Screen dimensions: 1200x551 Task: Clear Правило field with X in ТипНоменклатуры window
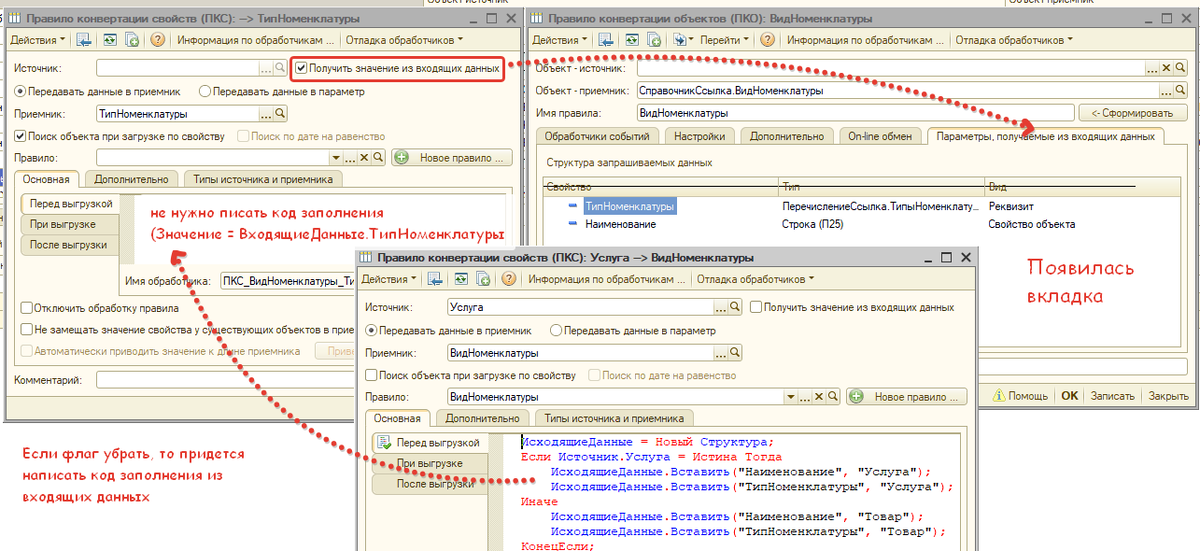pyautogui.click(x=365, y=158)
